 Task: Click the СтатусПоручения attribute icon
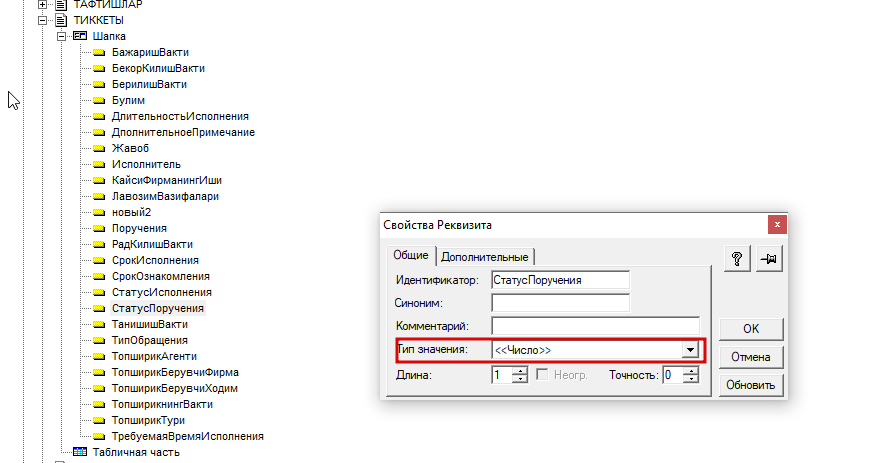point(99,308)
